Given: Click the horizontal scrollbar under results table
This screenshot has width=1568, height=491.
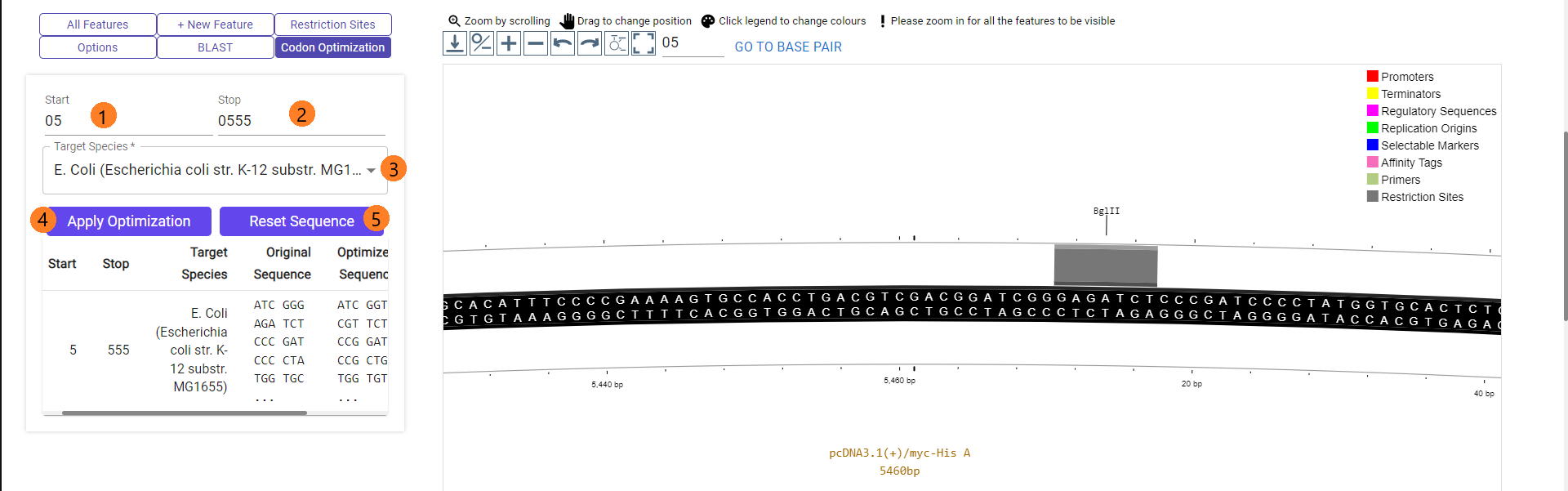Looking at the screenshot, I should (185, 413).
